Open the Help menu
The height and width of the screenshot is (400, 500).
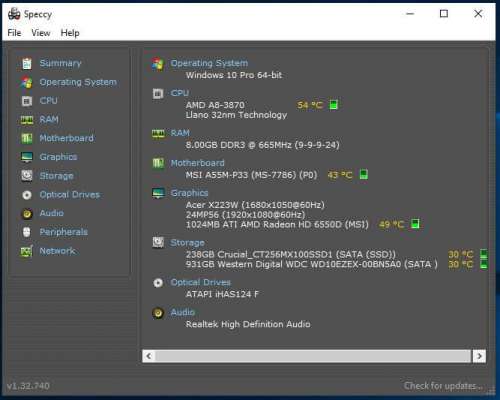pos(70,33)
